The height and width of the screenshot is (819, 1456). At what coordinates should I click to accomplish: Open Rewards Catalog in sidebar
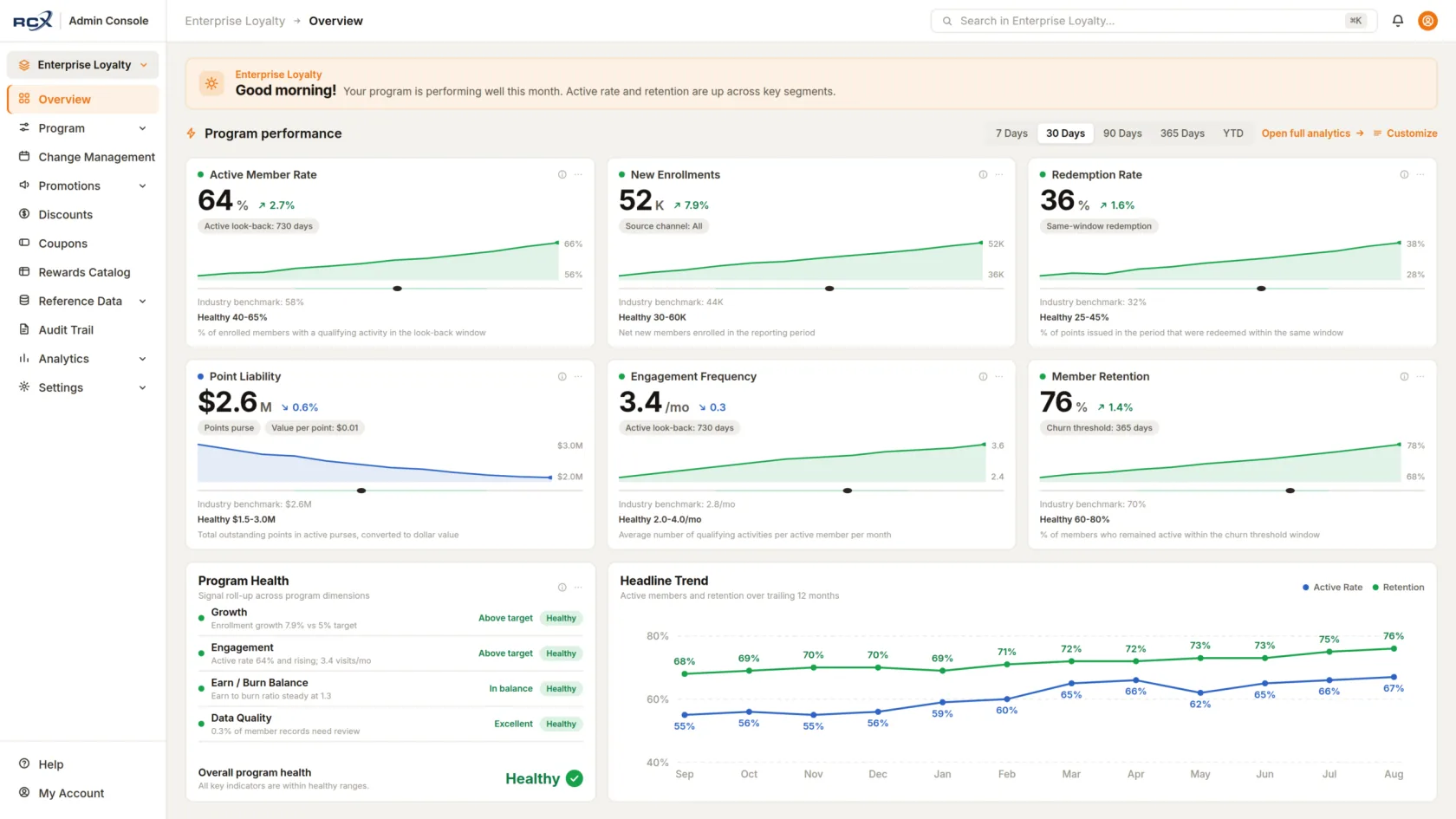[83, 272]
